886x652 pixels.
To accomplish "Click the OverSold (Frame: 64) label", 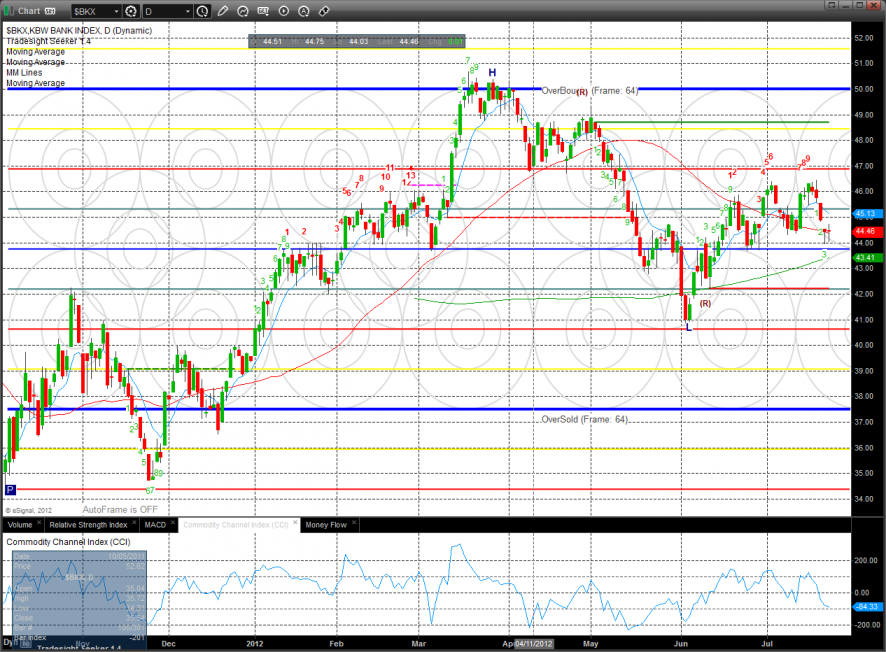I will pos(584,419).
